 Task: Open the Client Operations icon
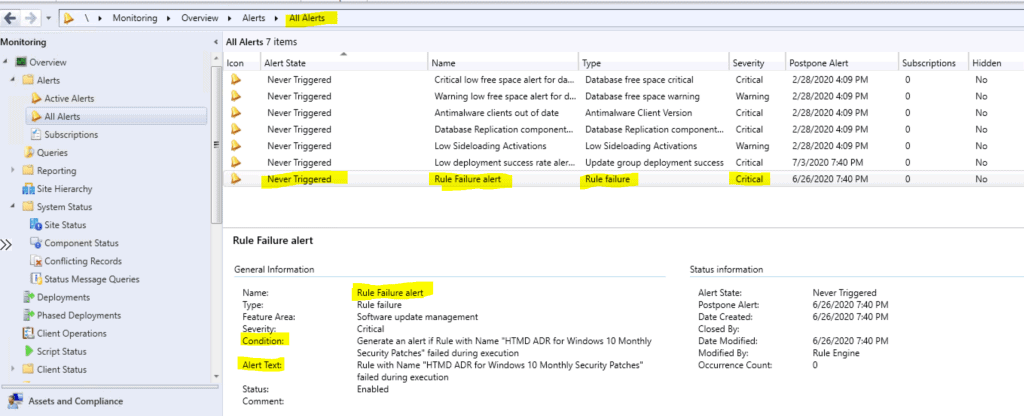(28, 333)
